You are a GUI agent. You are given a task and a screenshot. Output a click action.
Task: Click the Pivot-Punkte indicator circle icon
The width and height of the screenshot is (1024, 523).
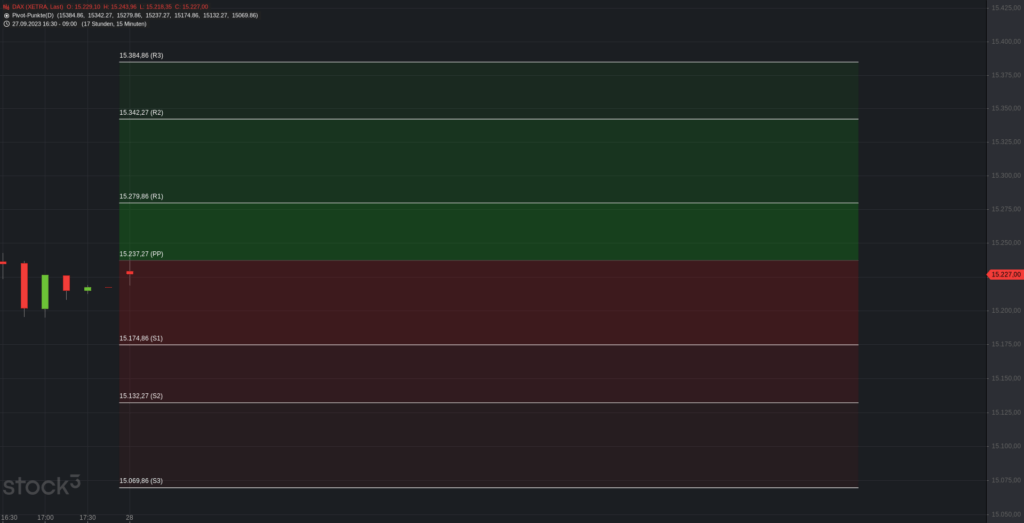(x=6, y=15)
